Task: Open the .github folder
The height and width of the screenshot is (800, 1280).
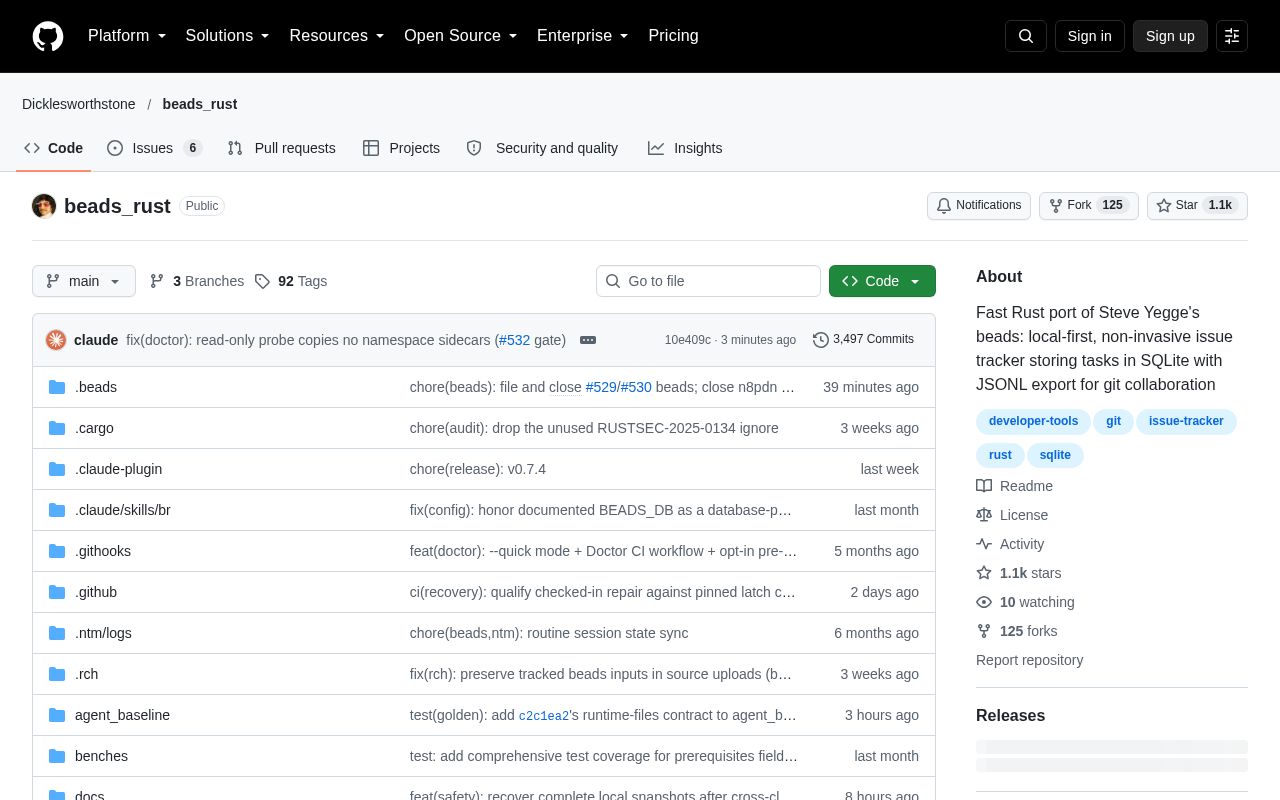Action: pyautogui.click(x=96, y=592)
